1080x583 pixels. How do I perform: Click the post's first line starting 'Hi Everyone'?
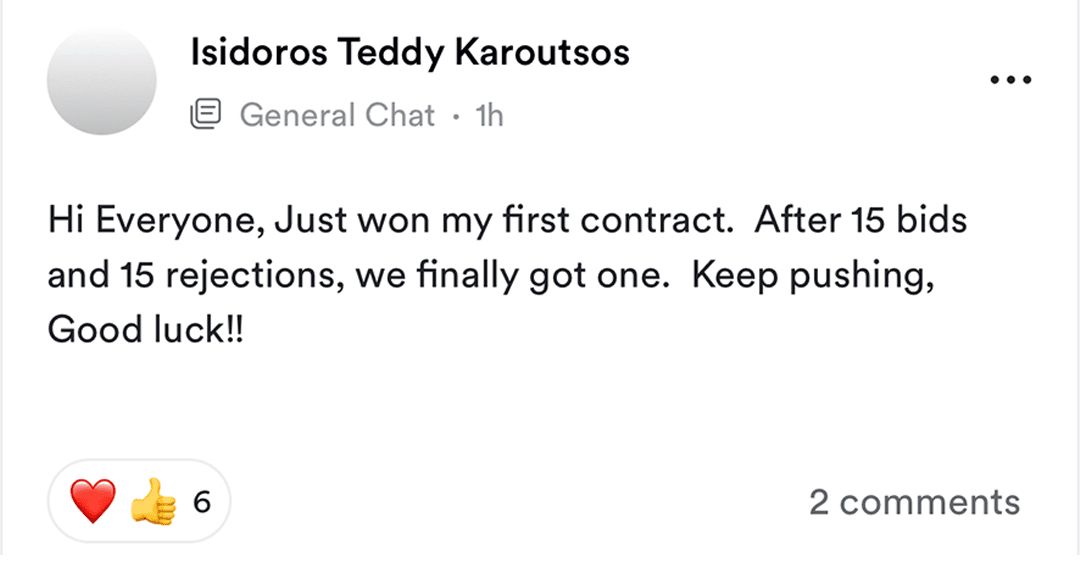point(507,220)
